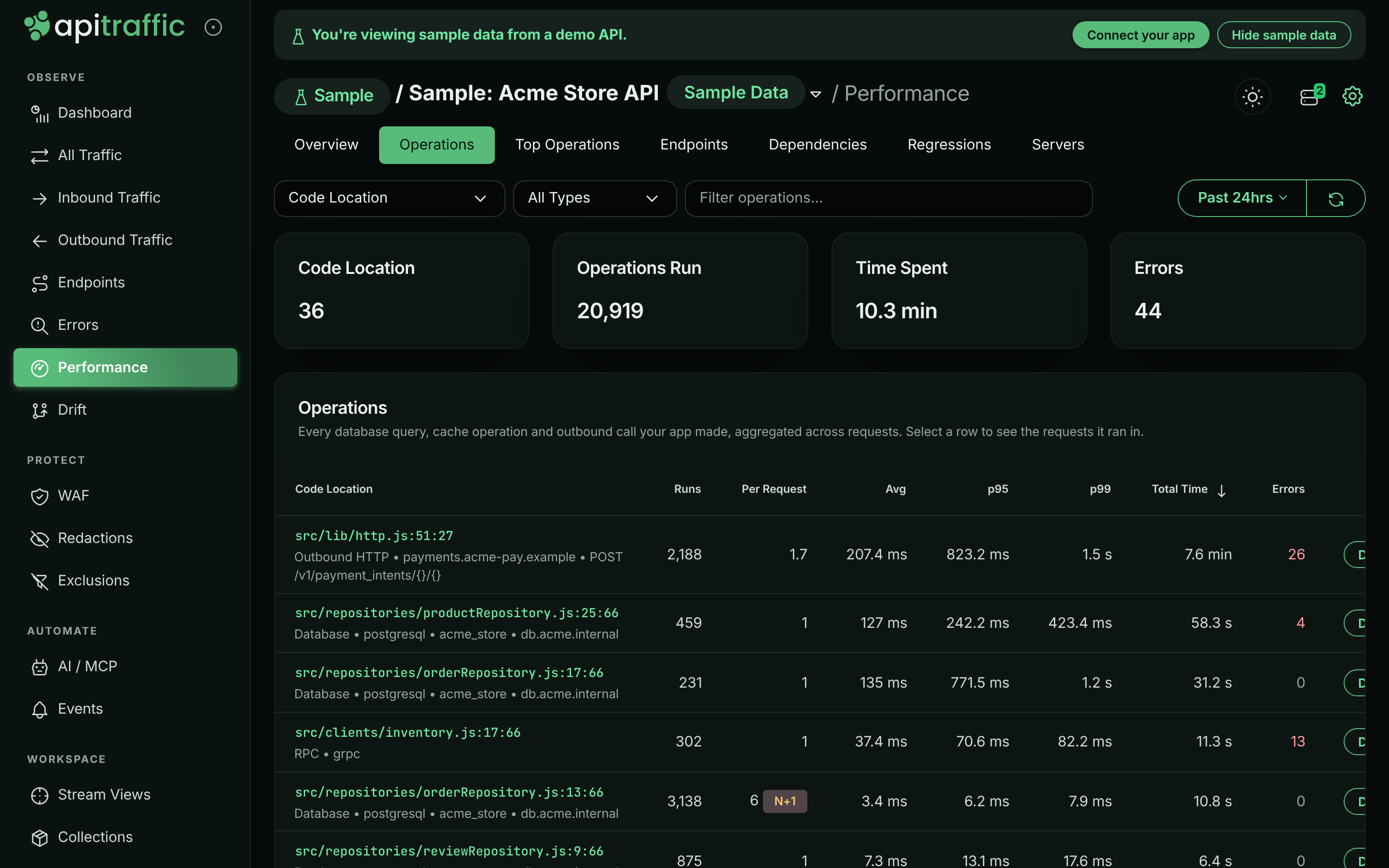Open Exclusions page
1389x868 pixels.
click(x=125, y=581)
